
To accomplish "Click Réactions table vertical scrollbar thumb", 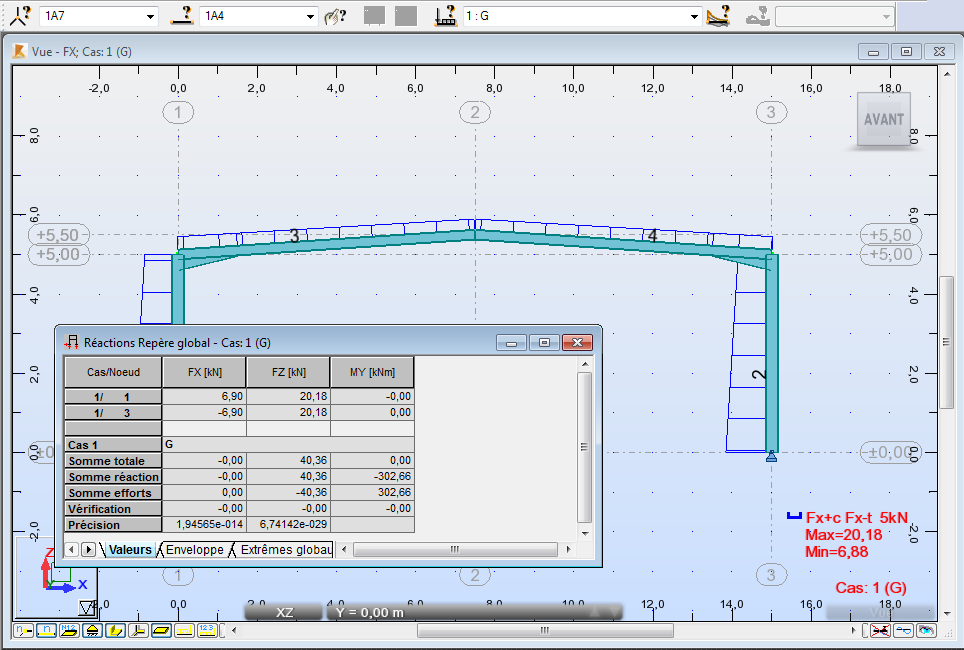I will pos(585,447).
